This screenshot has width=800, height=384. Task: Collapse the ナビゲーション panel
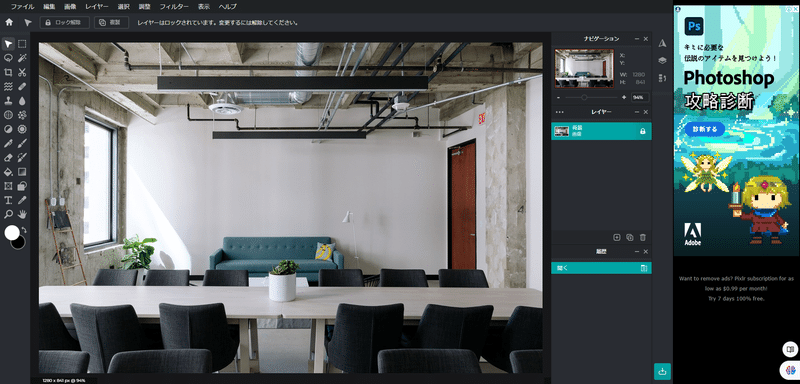[x=637, y=39]
